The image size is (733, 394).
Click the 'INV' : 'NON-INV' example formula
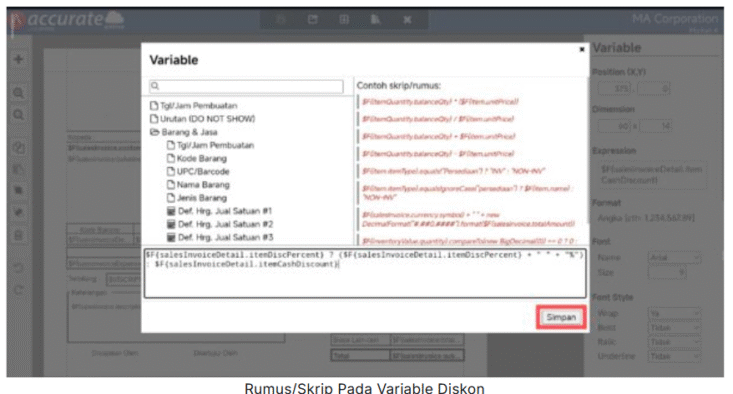453,171
